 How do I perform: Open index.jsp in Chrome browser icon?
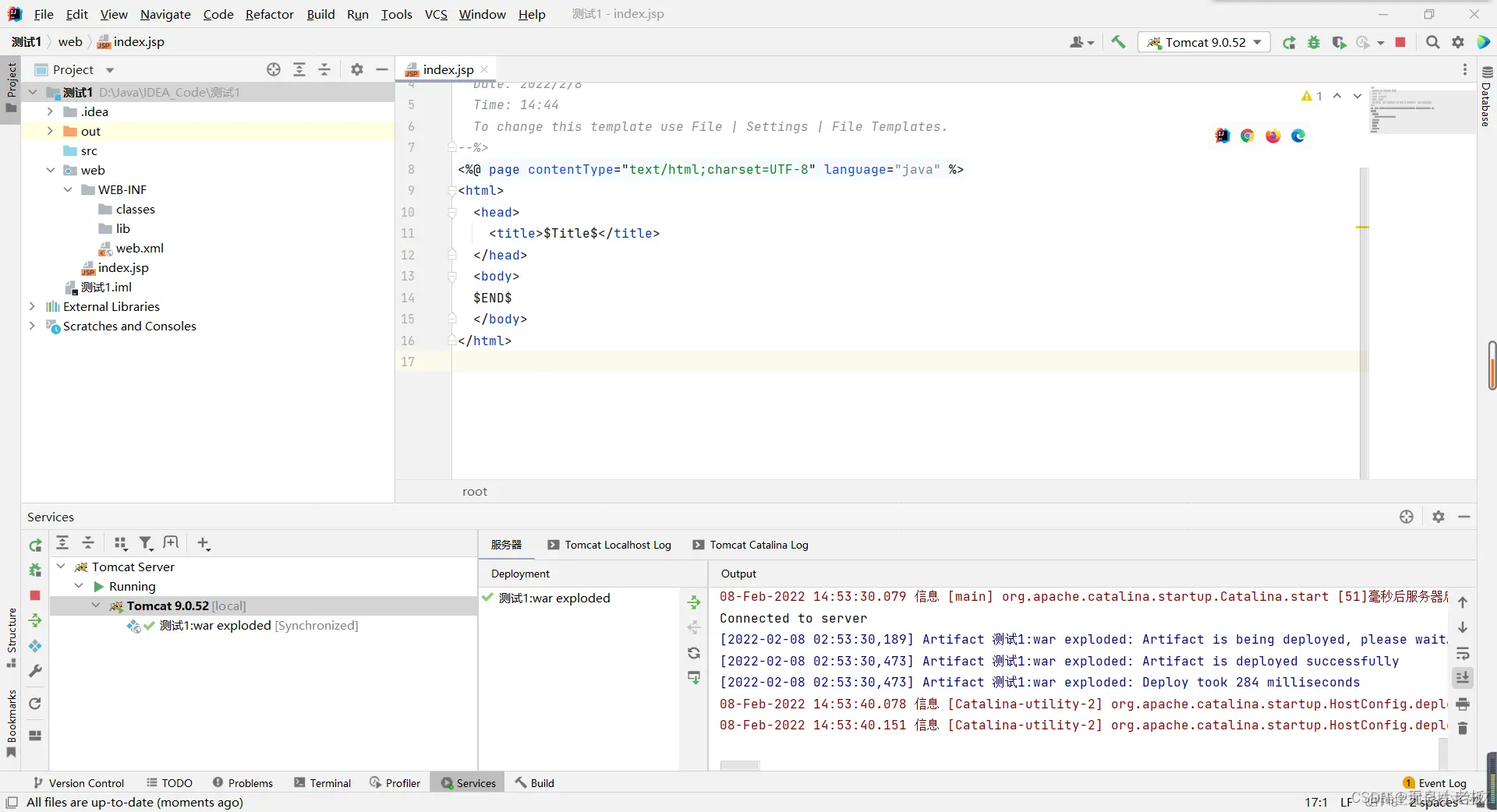1247,136
